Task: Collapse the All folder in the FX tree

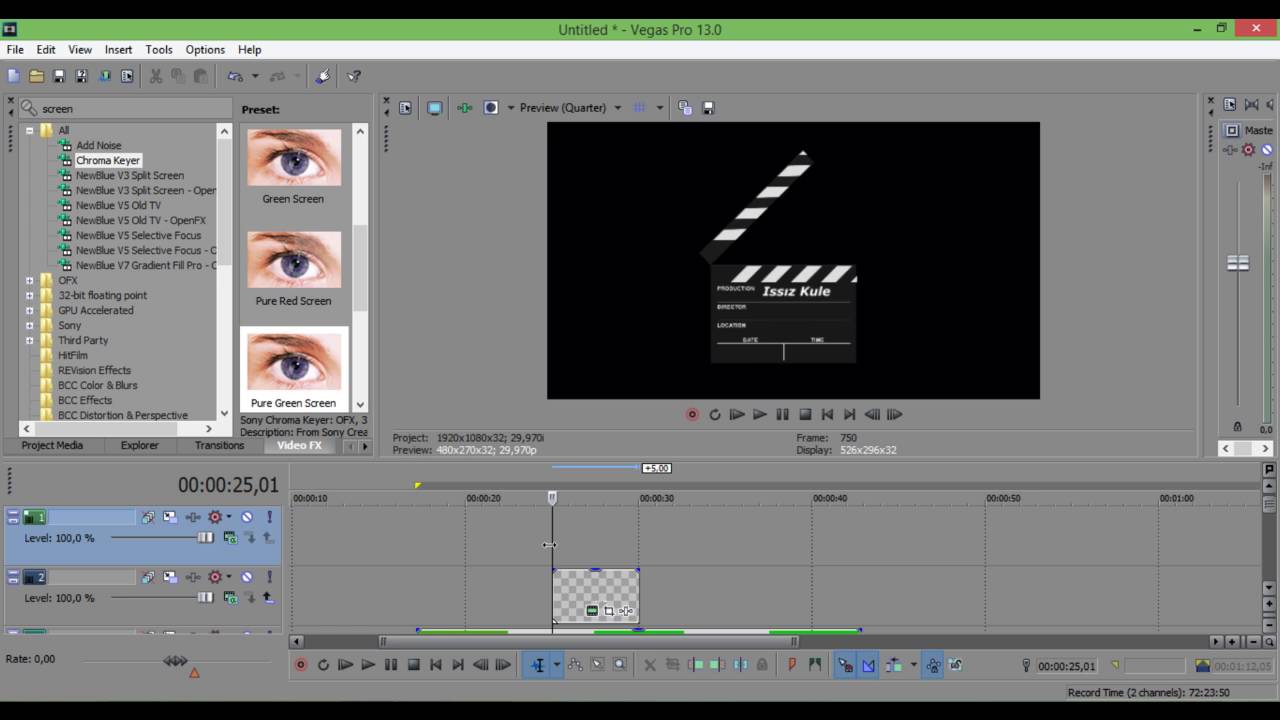Action: pyautogui.click(x=29, y=130)
